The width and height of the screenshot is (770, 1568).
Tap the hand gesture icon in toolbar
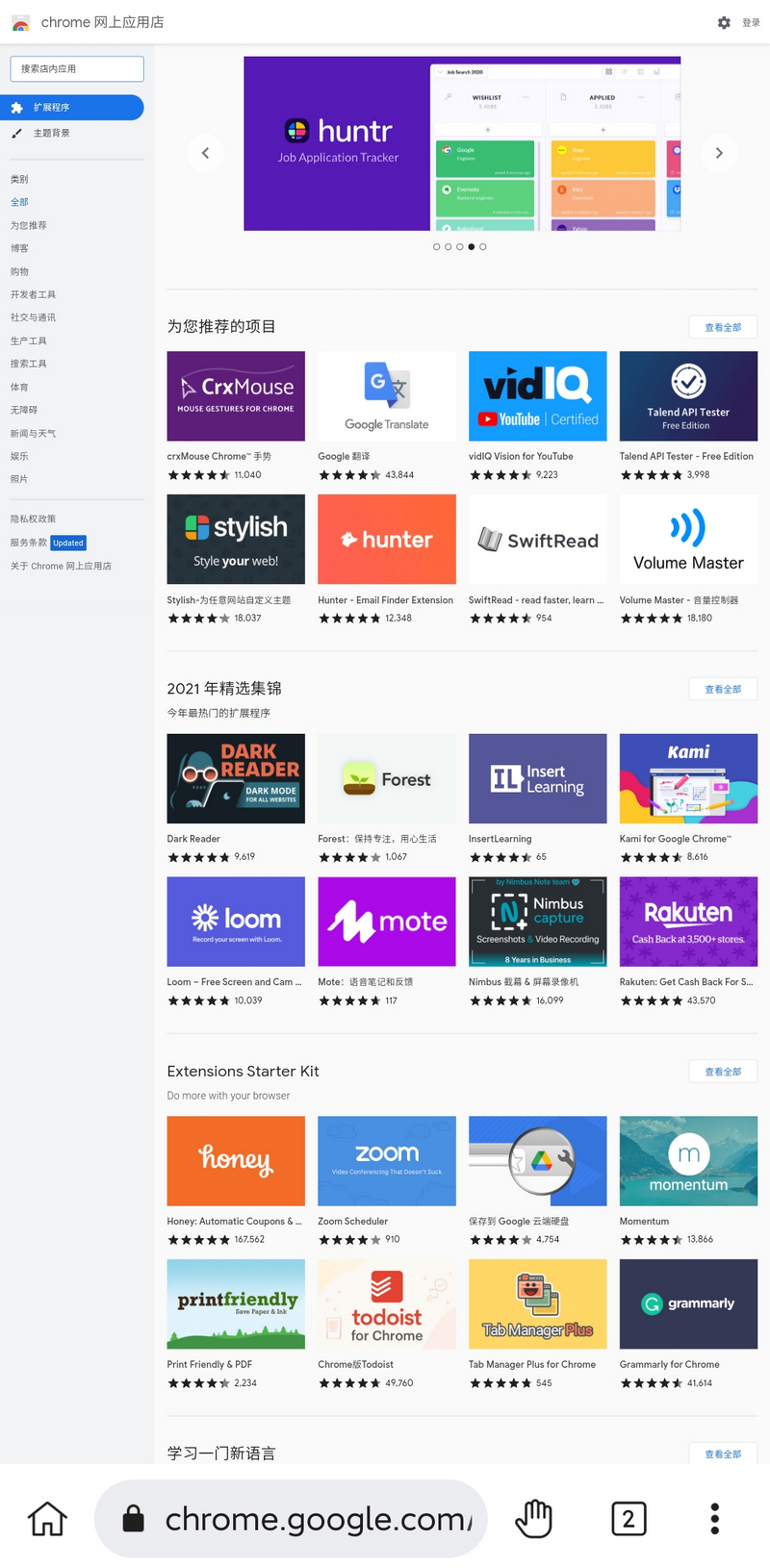point(533,1519)
